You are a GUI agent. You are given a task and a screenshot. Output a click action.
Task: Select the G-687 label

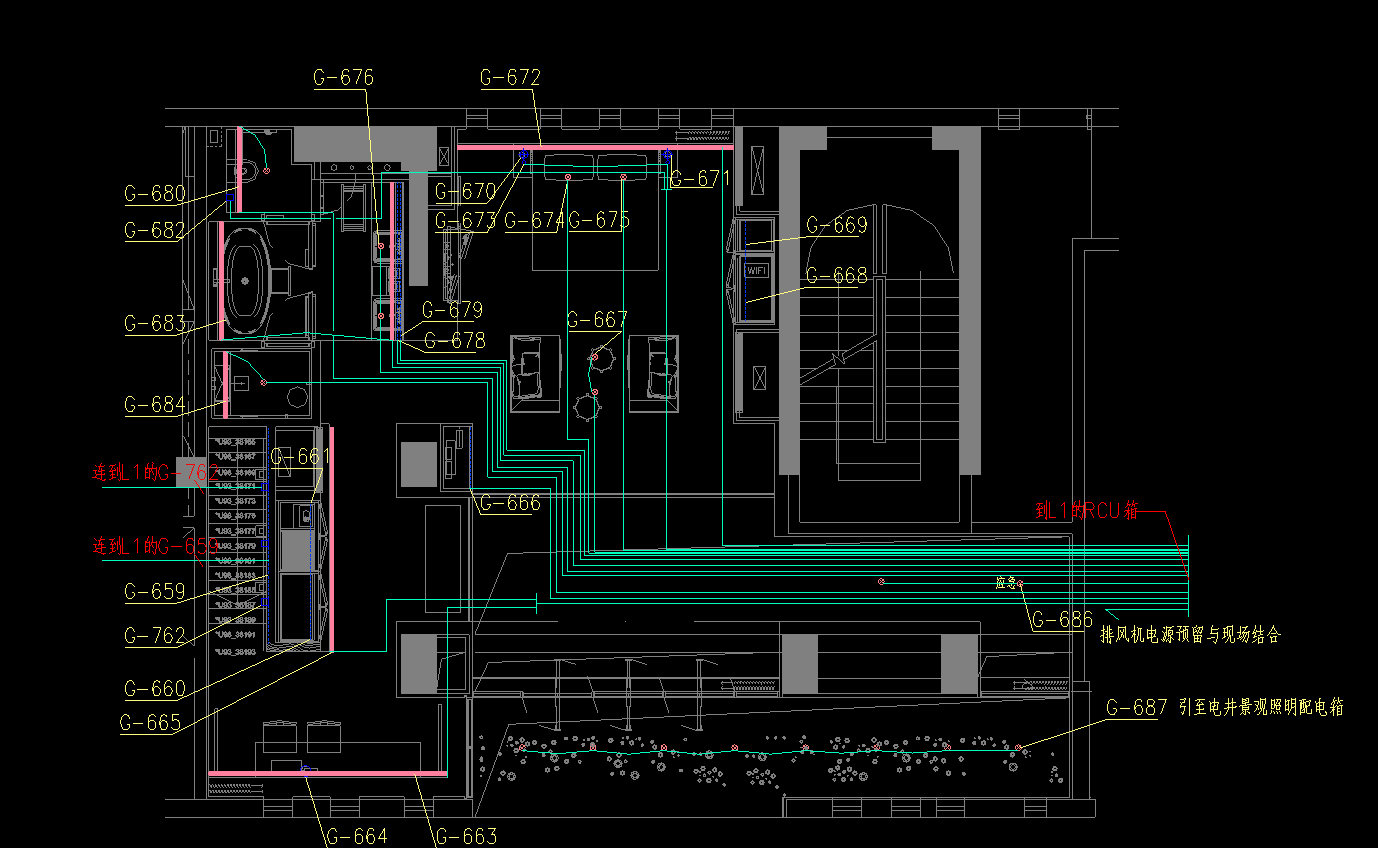(x=1136, y=708)
